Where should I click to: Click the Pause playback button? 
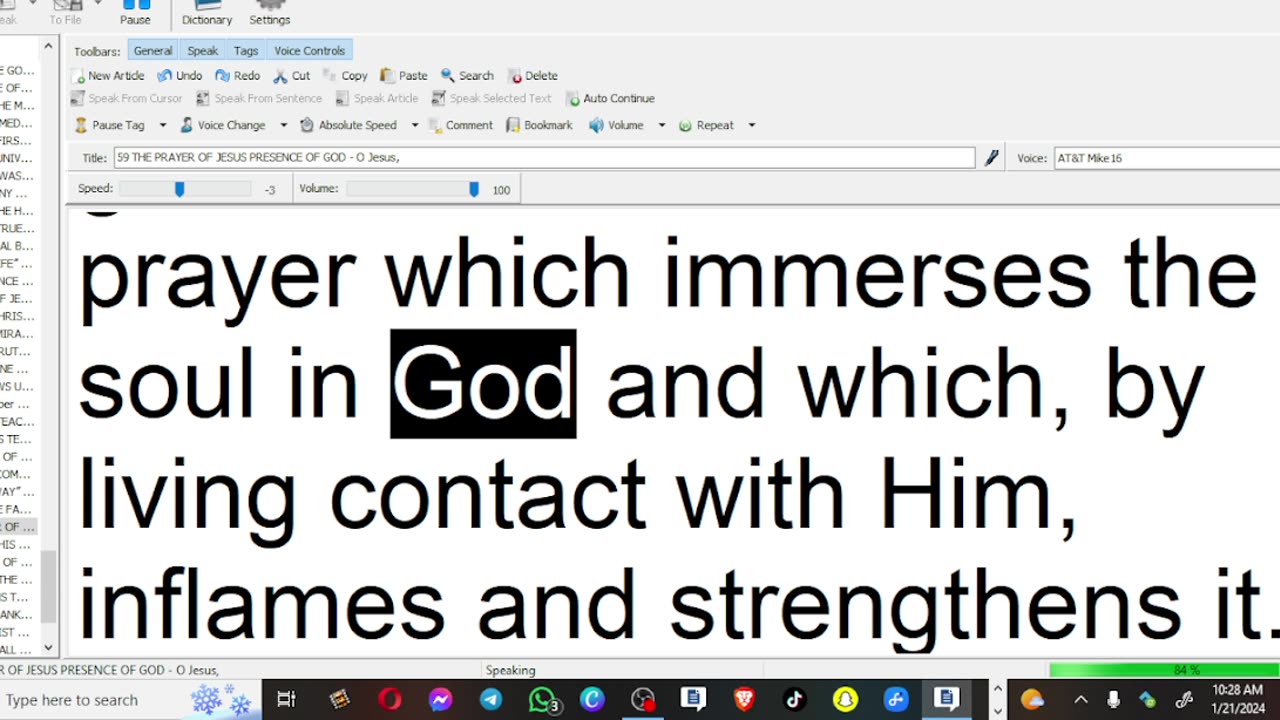[135, 13]
